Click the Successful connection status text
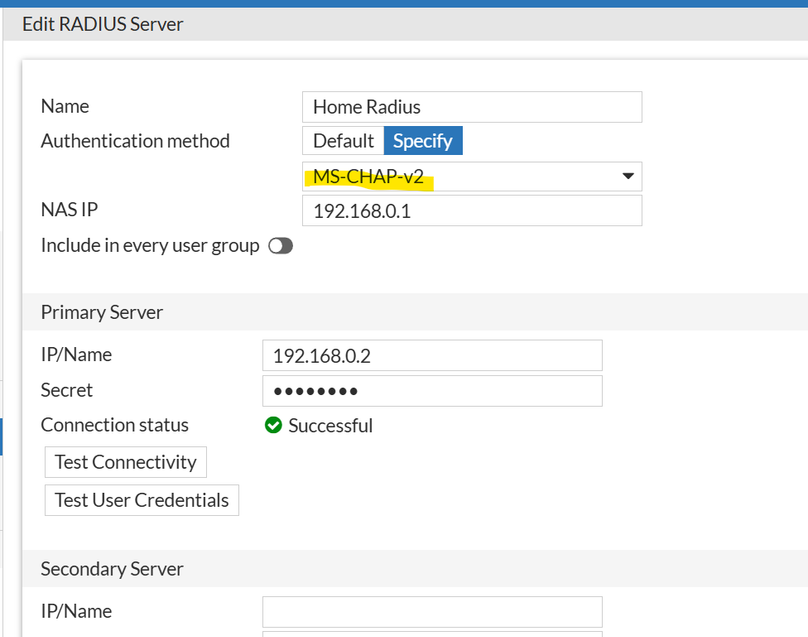The width and height of the screenshot is (808, 637). pyautogui.click(x=330, y=426)
